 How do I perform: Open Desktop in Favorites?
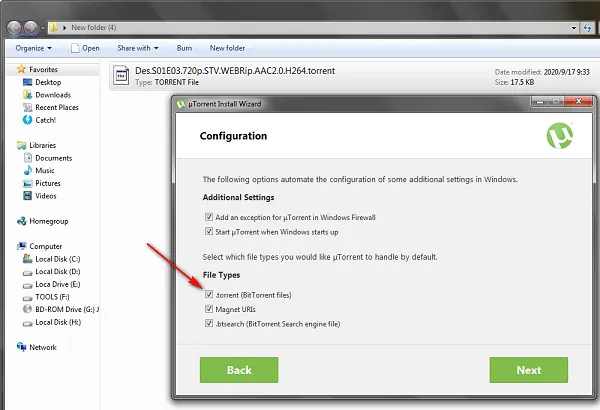click(48, 82)
